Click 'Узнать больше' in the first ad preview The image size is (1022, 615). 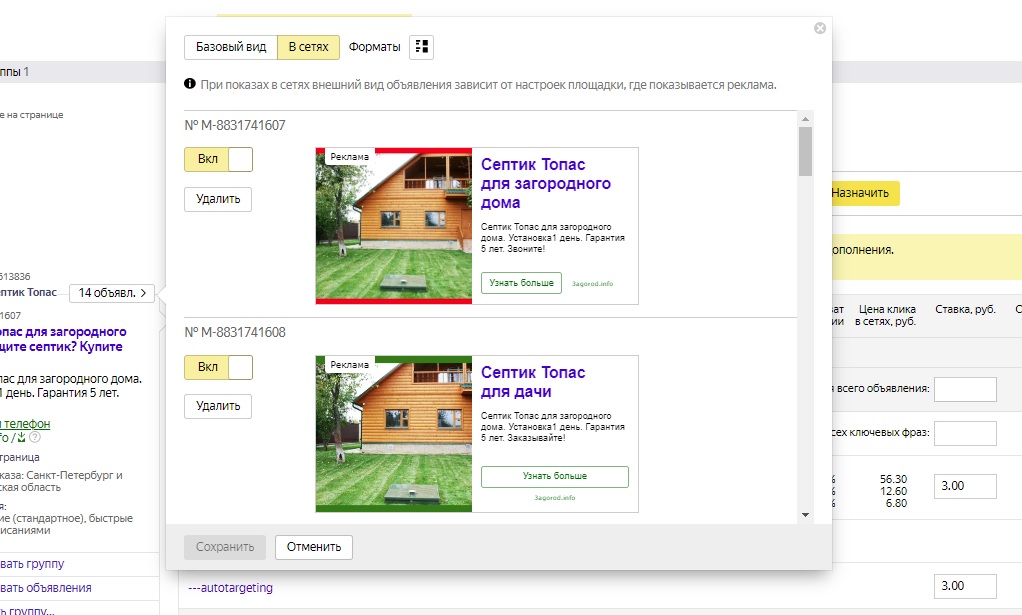pos(521,283)
